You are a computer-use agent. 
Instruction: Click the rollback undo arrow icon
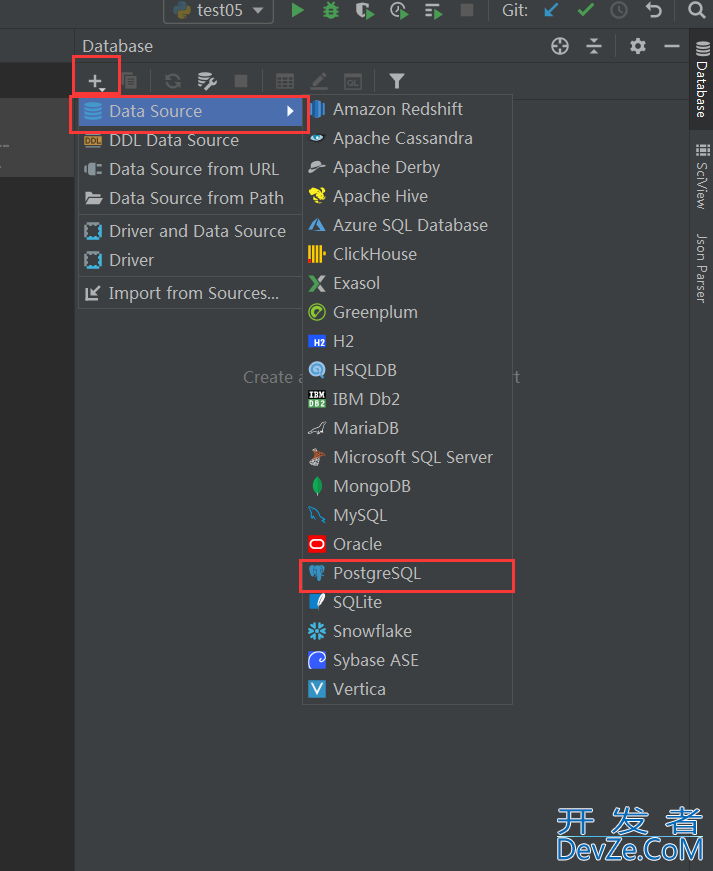pos(654,10)
